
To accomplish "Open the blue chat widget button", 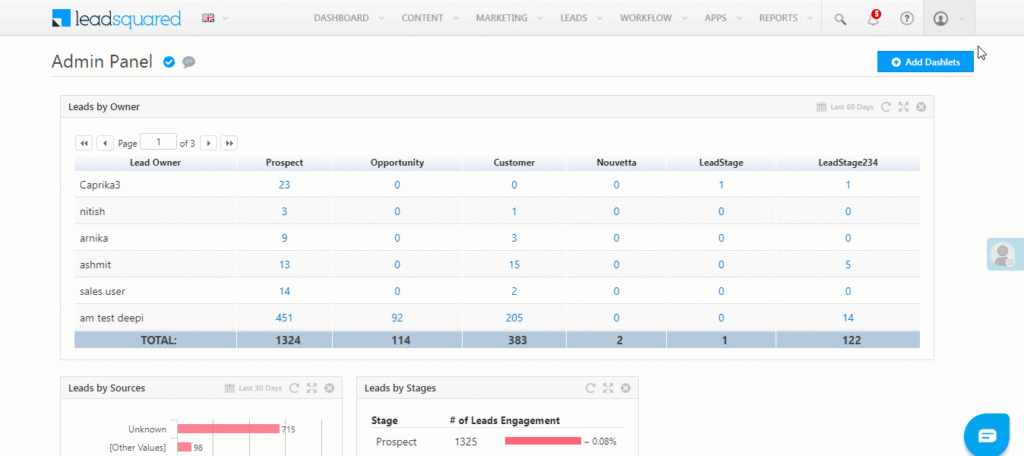I will tap(987, 436).
